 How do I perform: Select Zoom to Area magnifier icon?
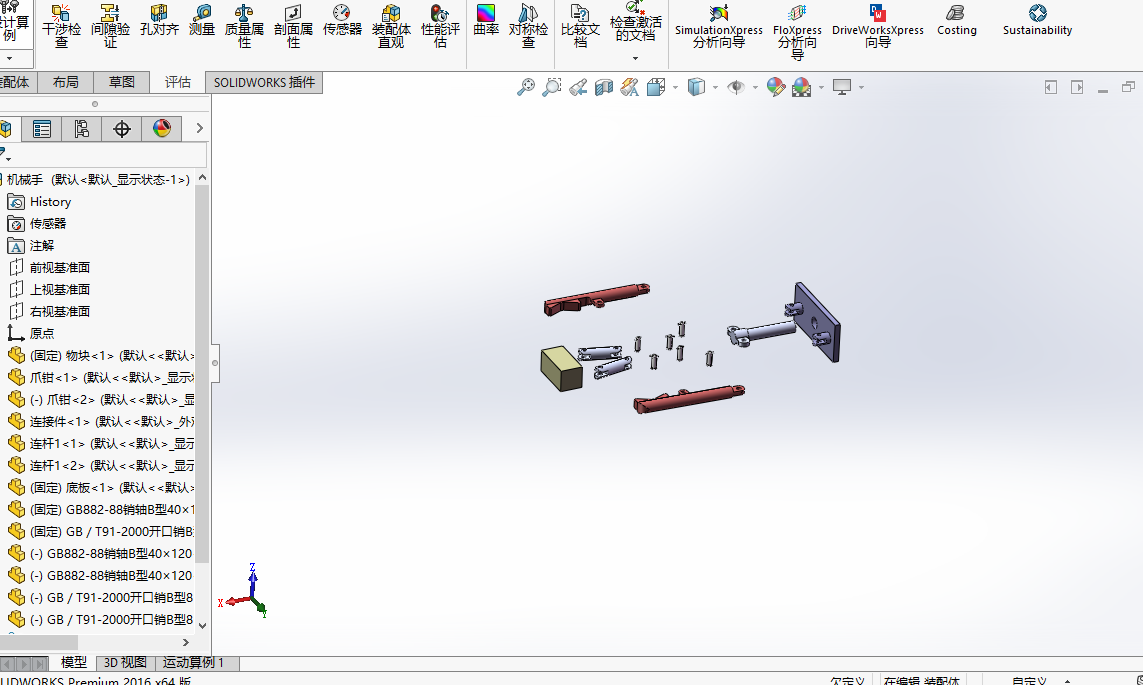coord(552,87)
